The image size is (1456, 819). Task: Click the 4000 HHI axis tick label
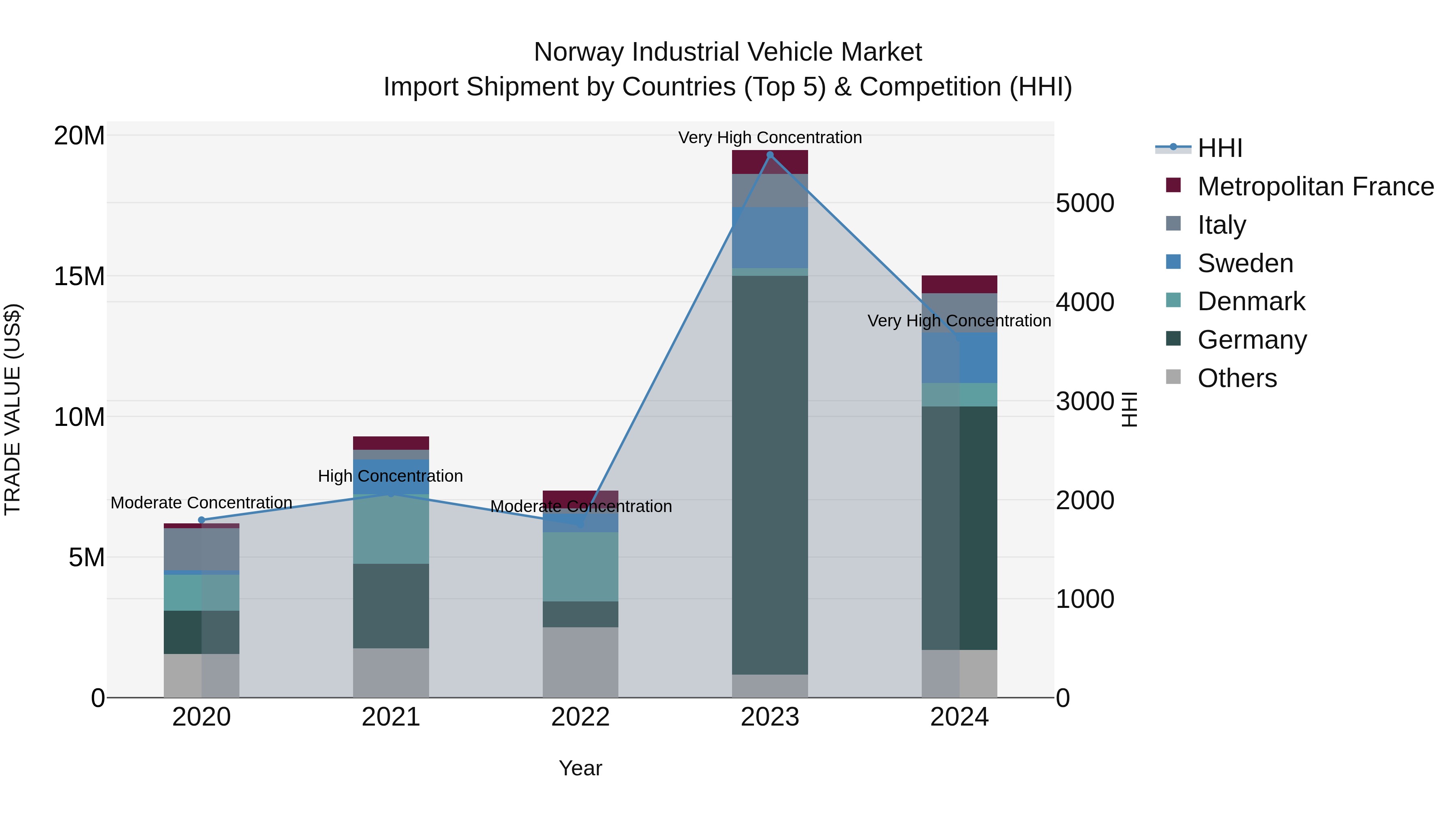1085,302
